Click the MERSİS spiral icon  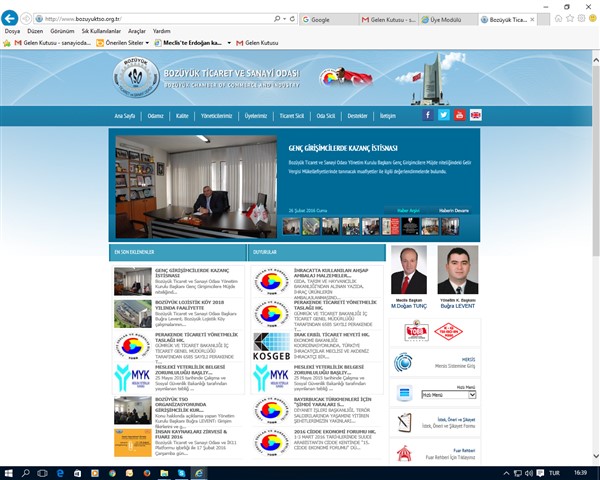point(403,362)
